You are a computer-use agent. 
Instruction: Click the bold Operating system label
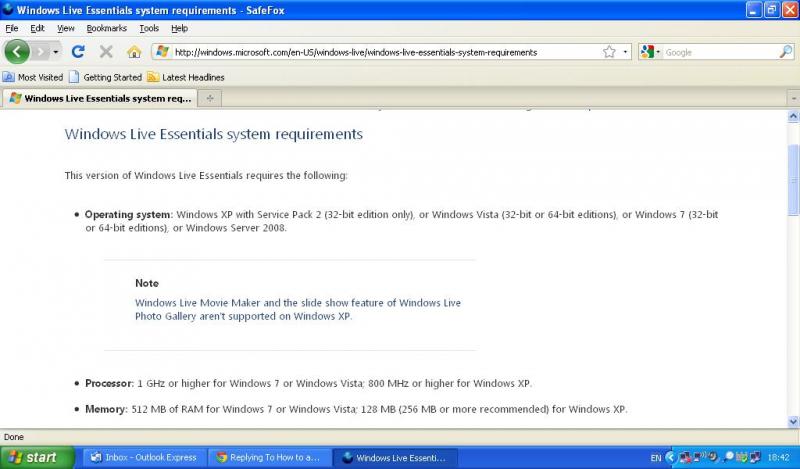point(129,214)
